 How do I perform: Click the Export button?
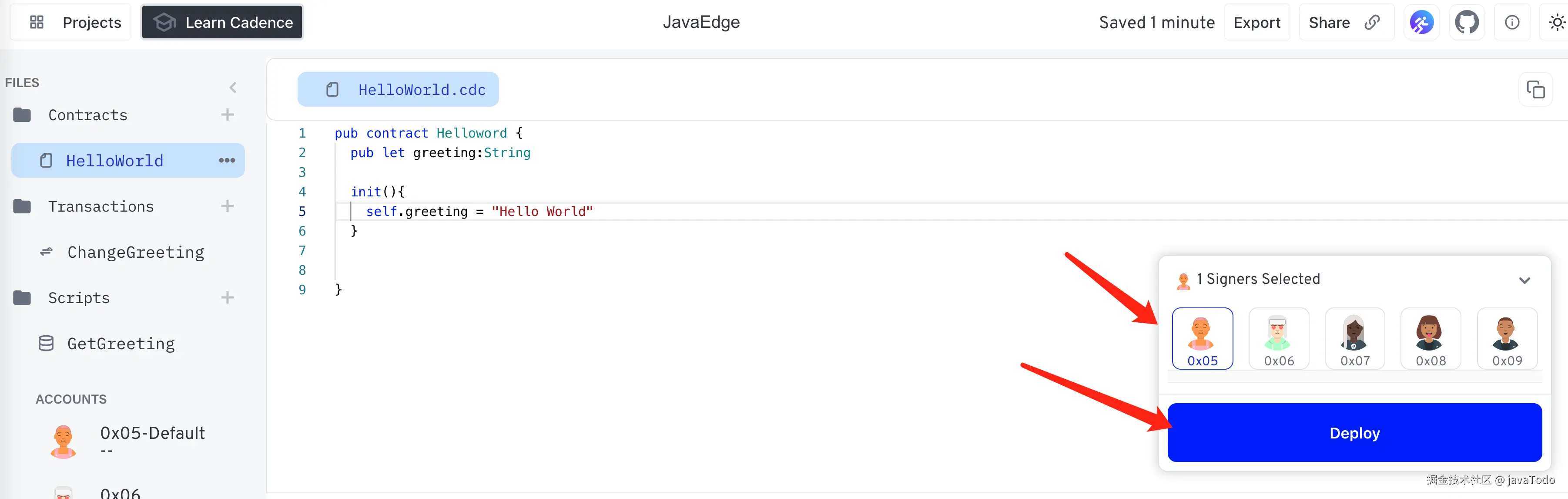[1256, 23]
